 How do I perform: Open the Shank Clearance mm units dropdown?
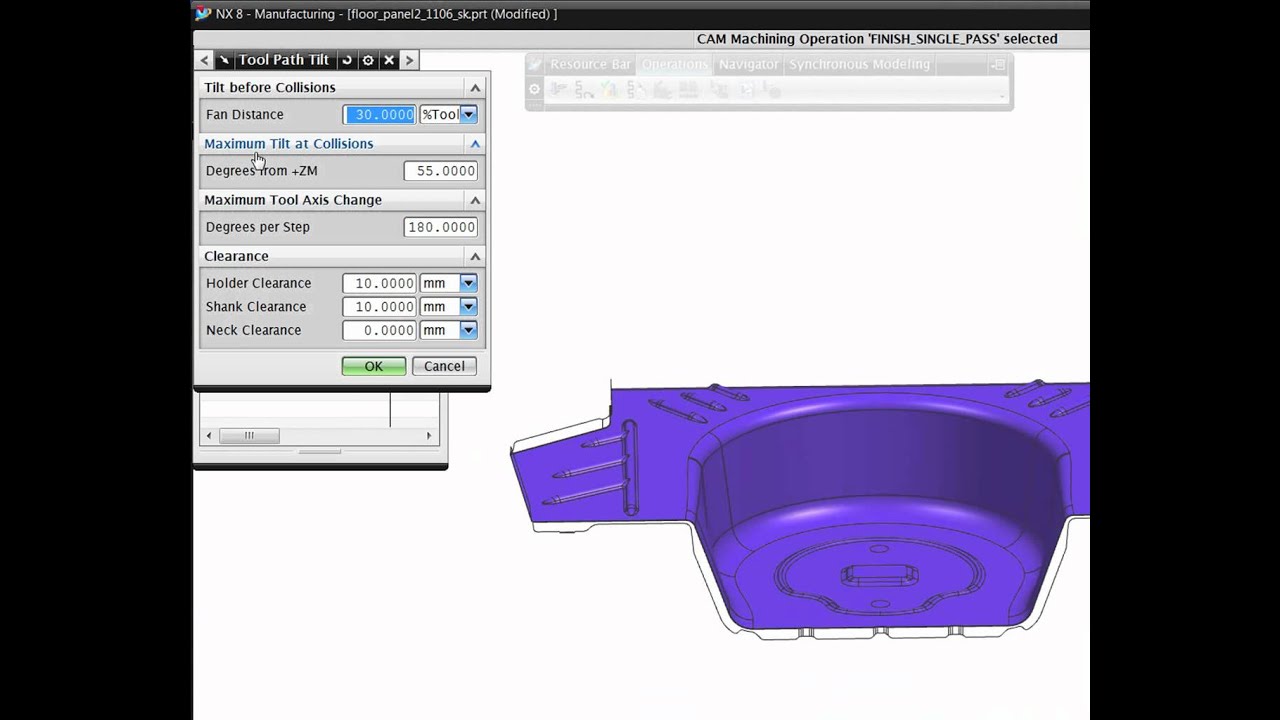pos(468,307)
